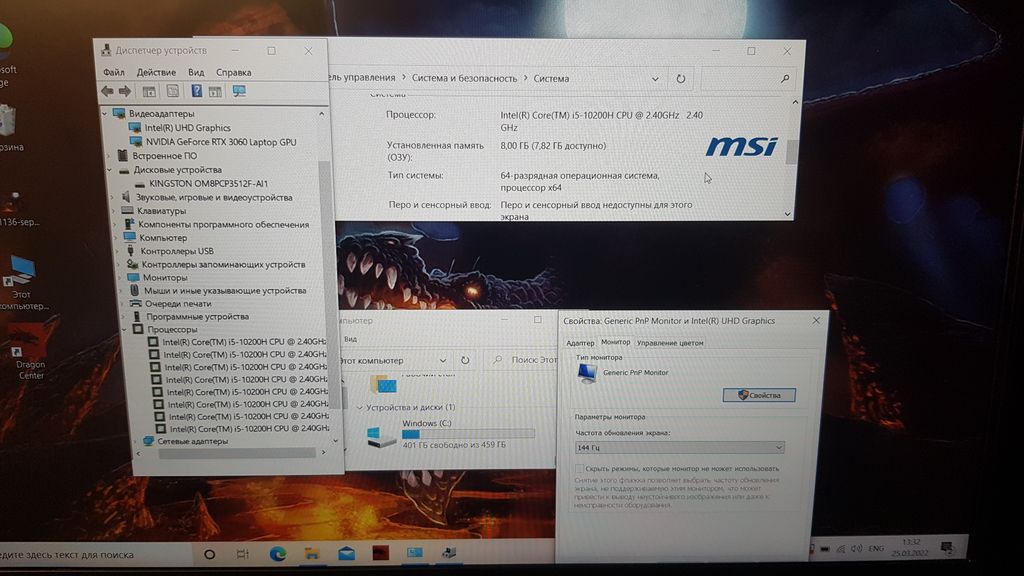Image resolution: width=1024 pixels, height=576 pixels.
Task: Click the Свойства button for Generic PnP Monitor
Action: (759, 395)
